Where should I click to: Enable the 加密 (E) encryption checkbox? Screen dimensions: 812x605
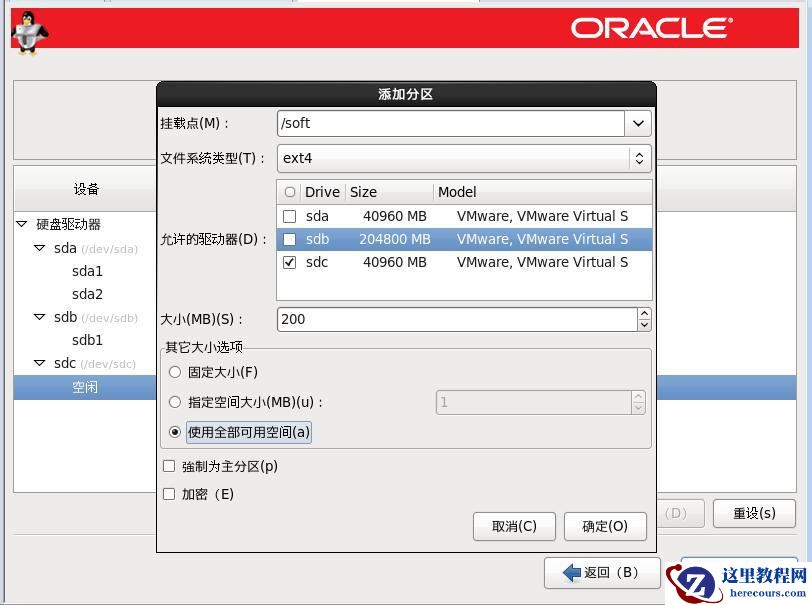[x=169, y=494]
